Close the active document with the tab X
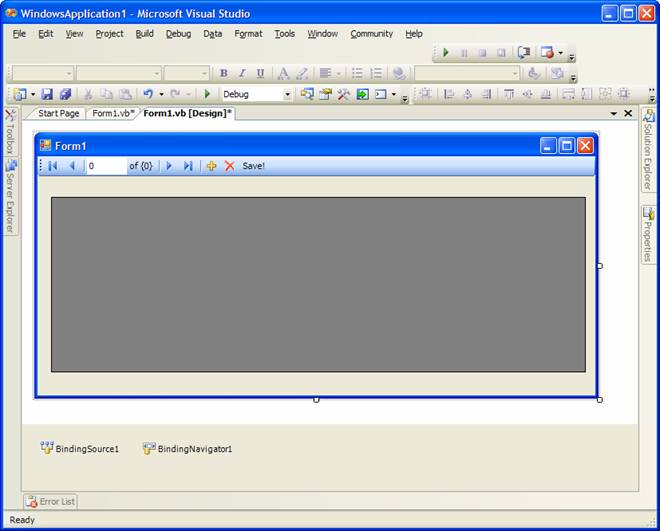The image size is (660, 531). [628, 113]
